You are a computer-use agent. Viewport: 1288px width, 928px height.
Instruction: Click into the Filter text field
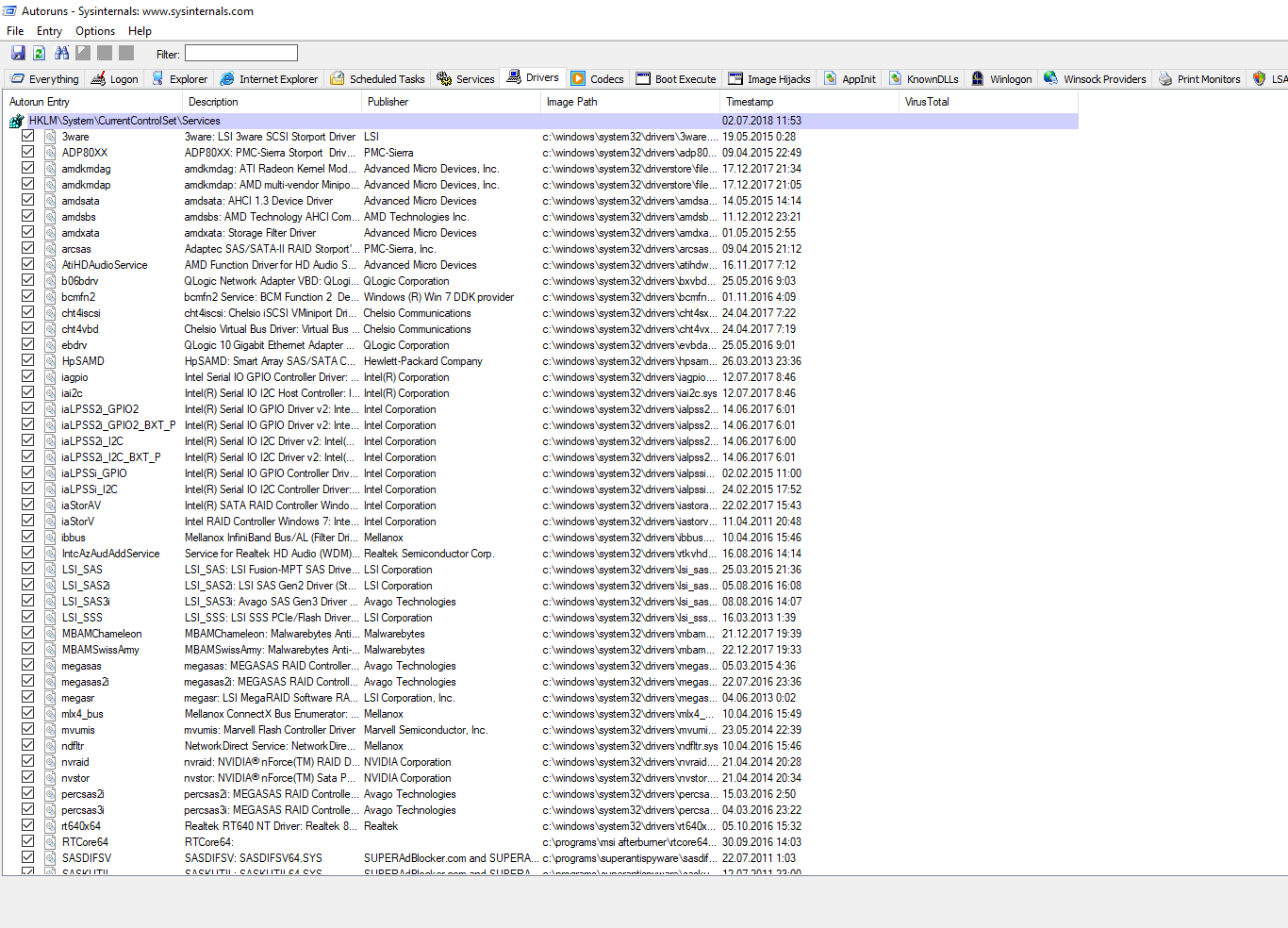[241, 53]
